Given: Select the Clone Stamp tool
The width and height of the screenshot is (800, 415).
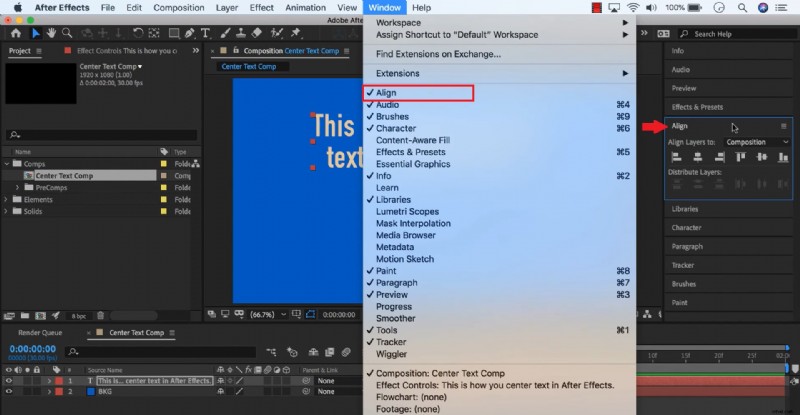Looking at the screenshot, I should coord(241,33).
